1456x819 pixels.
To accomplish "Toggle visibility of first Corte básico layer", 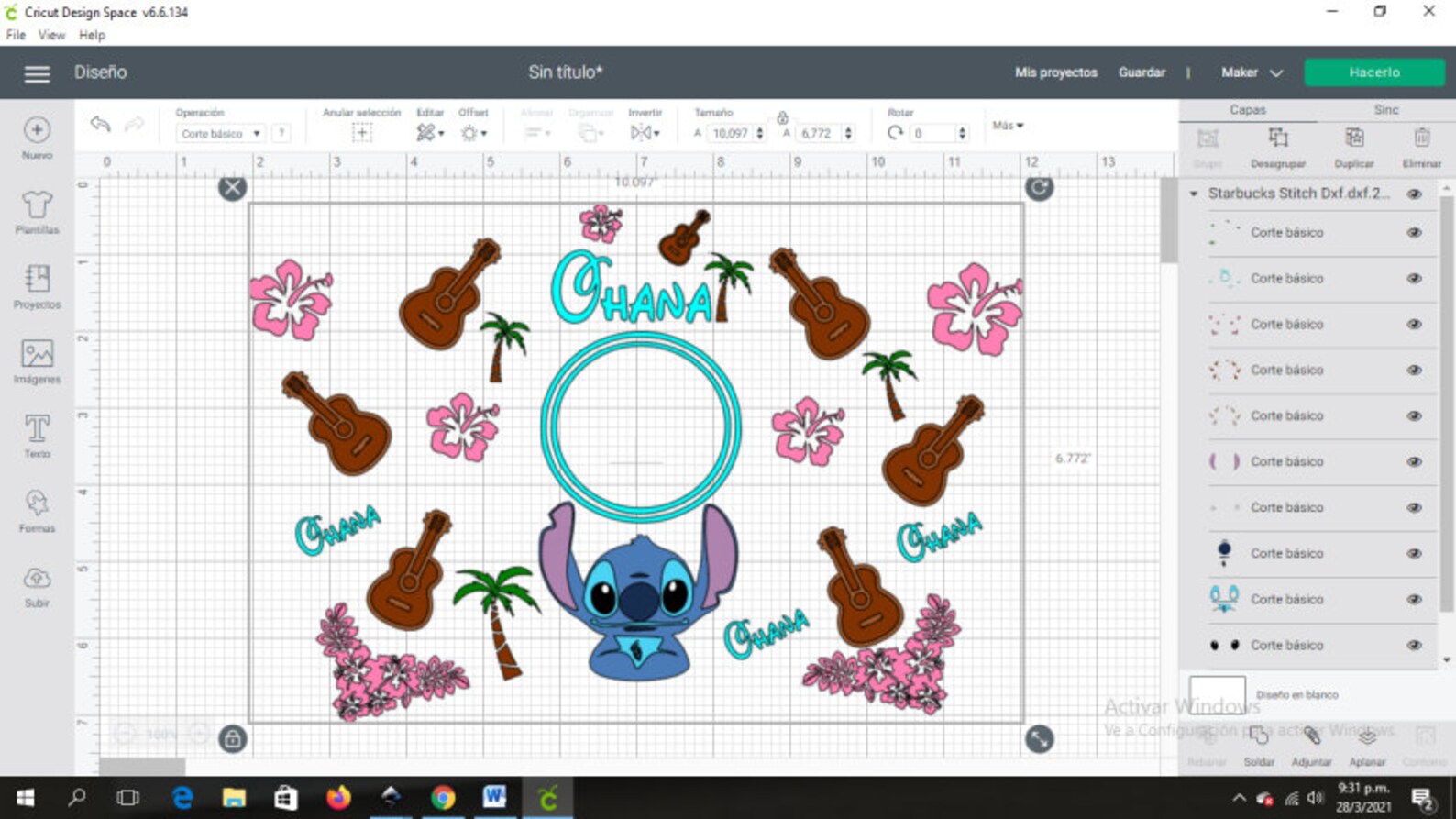I will 1415,233.
